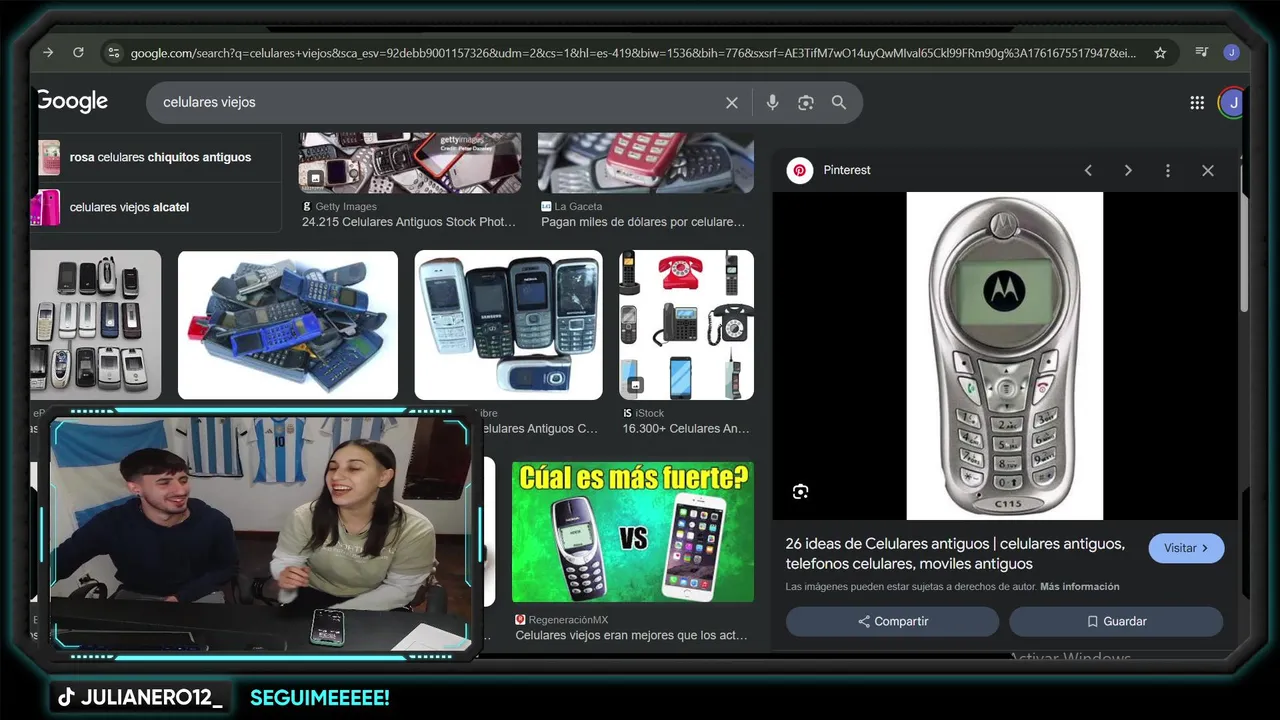
Task: Click the 'La Gaceta' source label
Action: 578,207
